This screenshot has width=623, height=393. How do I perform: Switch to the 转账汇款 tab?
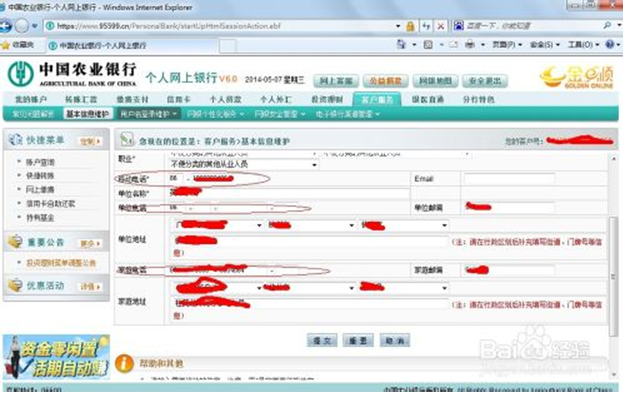point(81,99)
